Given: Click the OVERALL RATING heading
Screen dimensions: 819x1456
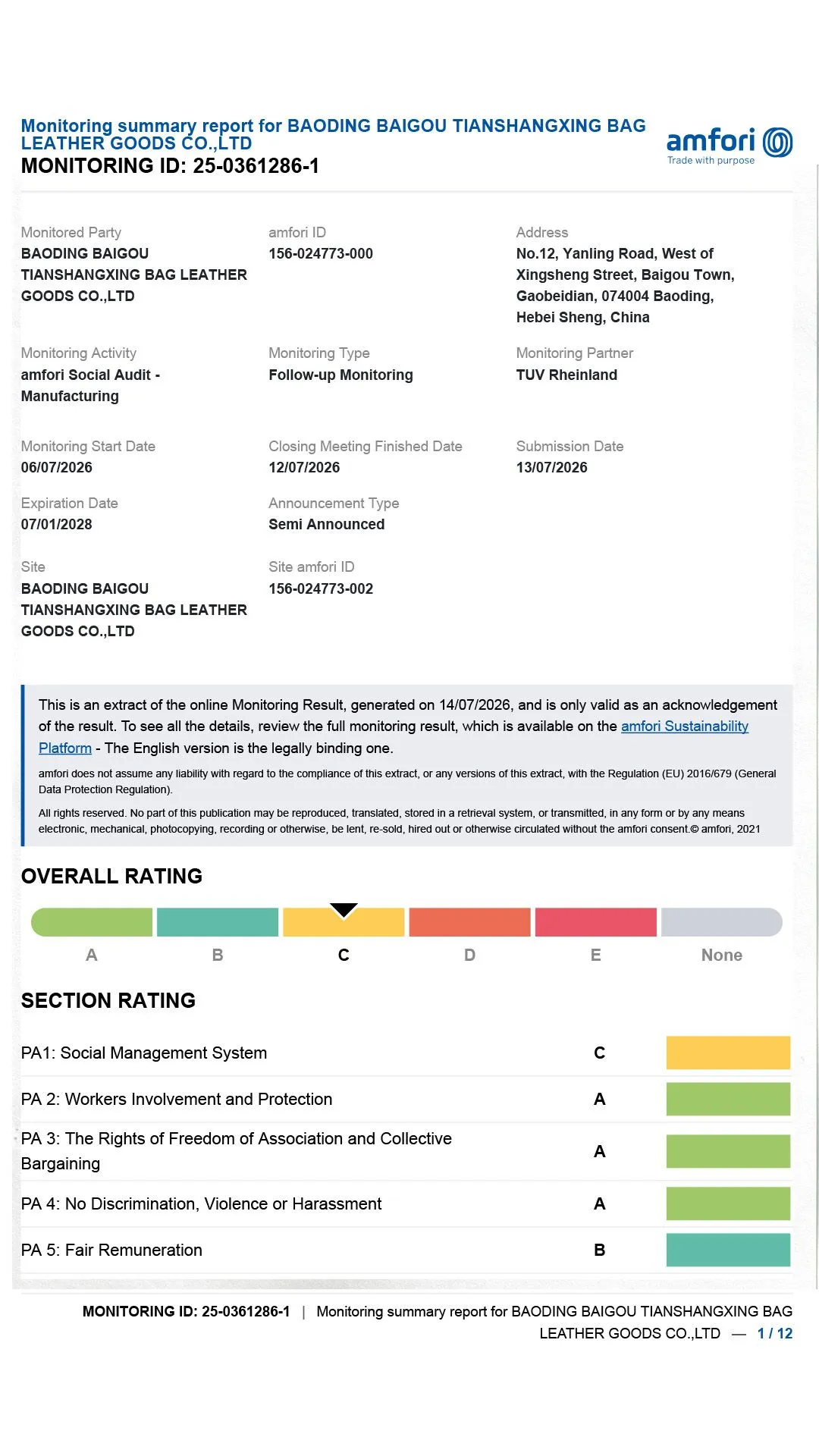Looking at the screenshot, I should [111, 876].
